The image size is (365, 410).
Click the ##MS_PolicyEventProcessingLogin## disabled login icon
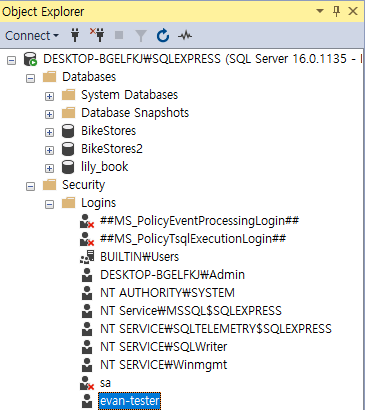[87, 221]
